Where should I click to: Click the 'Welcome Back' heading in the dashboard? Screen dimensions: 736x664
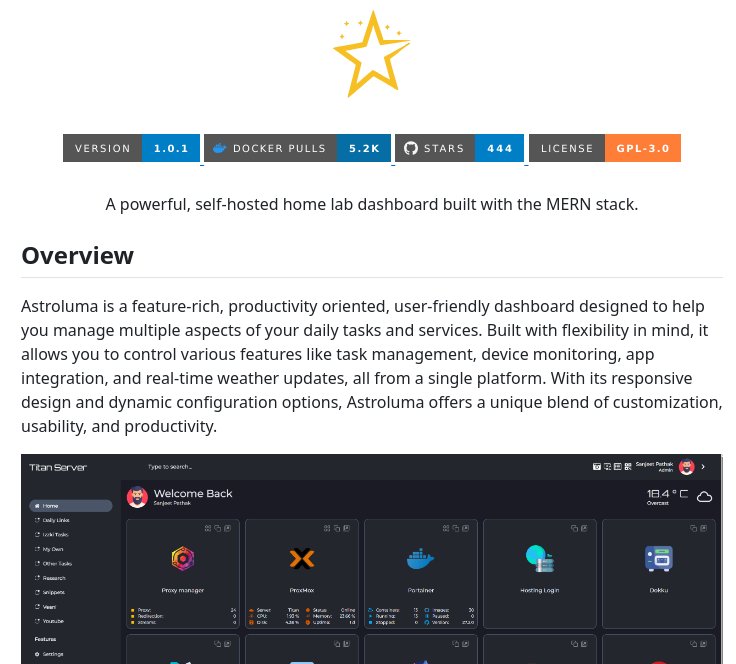pyautogui.click(x=193, y=494)
